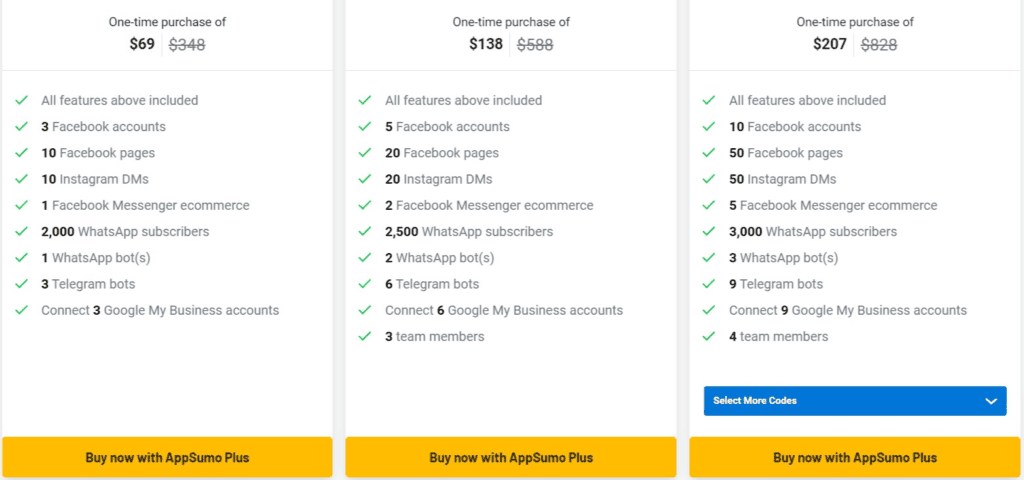Click Connect 6 Google My Business accounts
The height and width of the screenshot is (480, 1024).
click(504, 310)
